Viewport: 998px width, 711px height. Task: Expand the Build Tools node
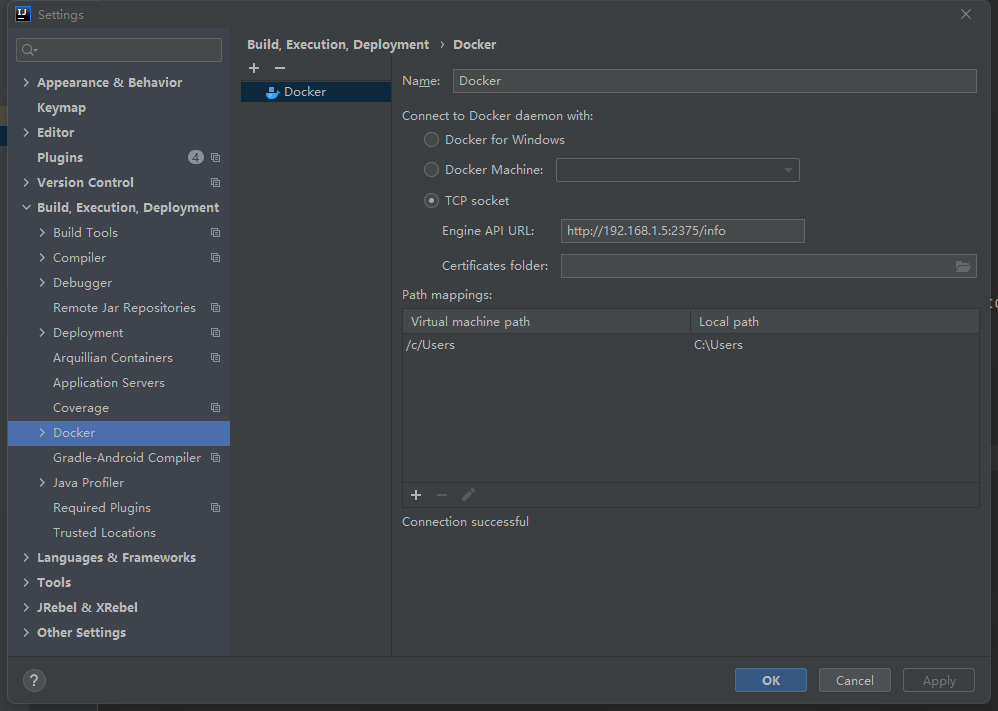(x=42, y=232)
